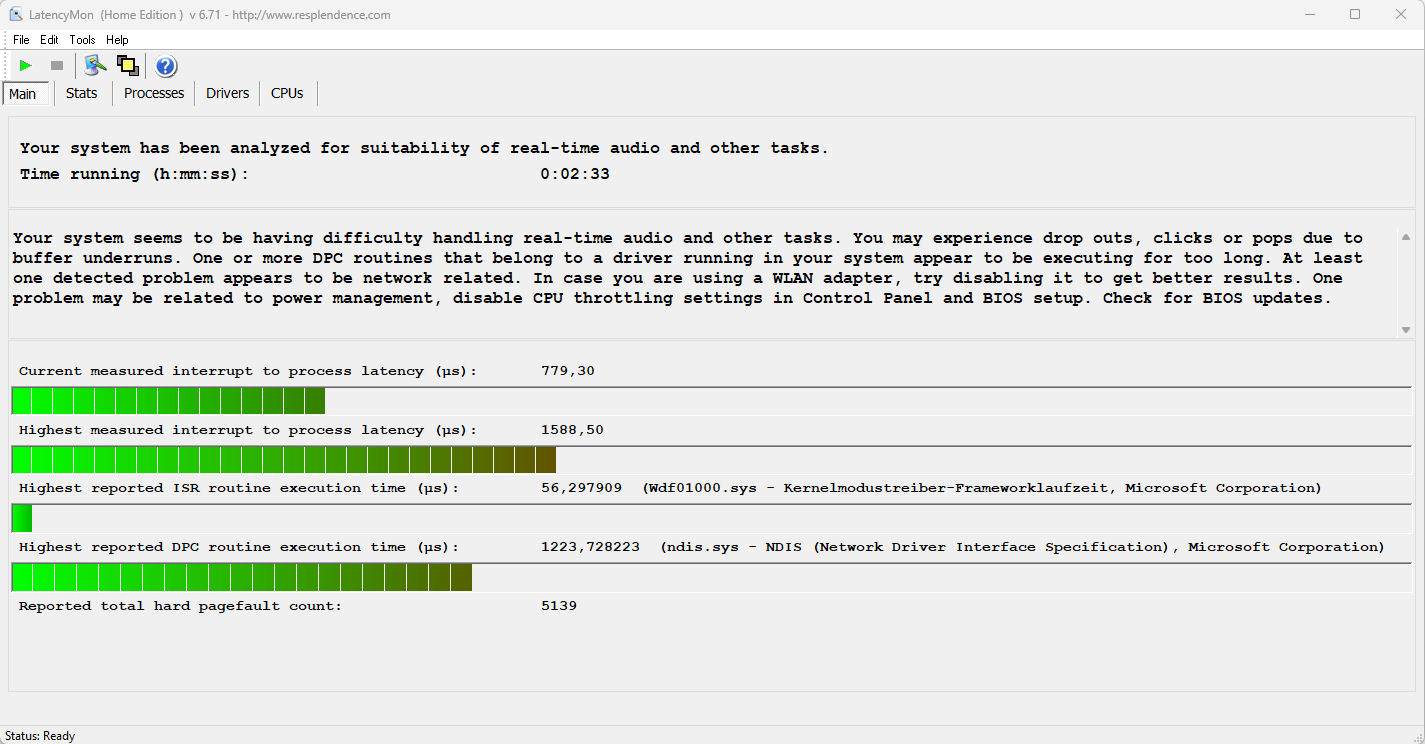
Task: Open the Help menu
Action: tap(117, 40)
